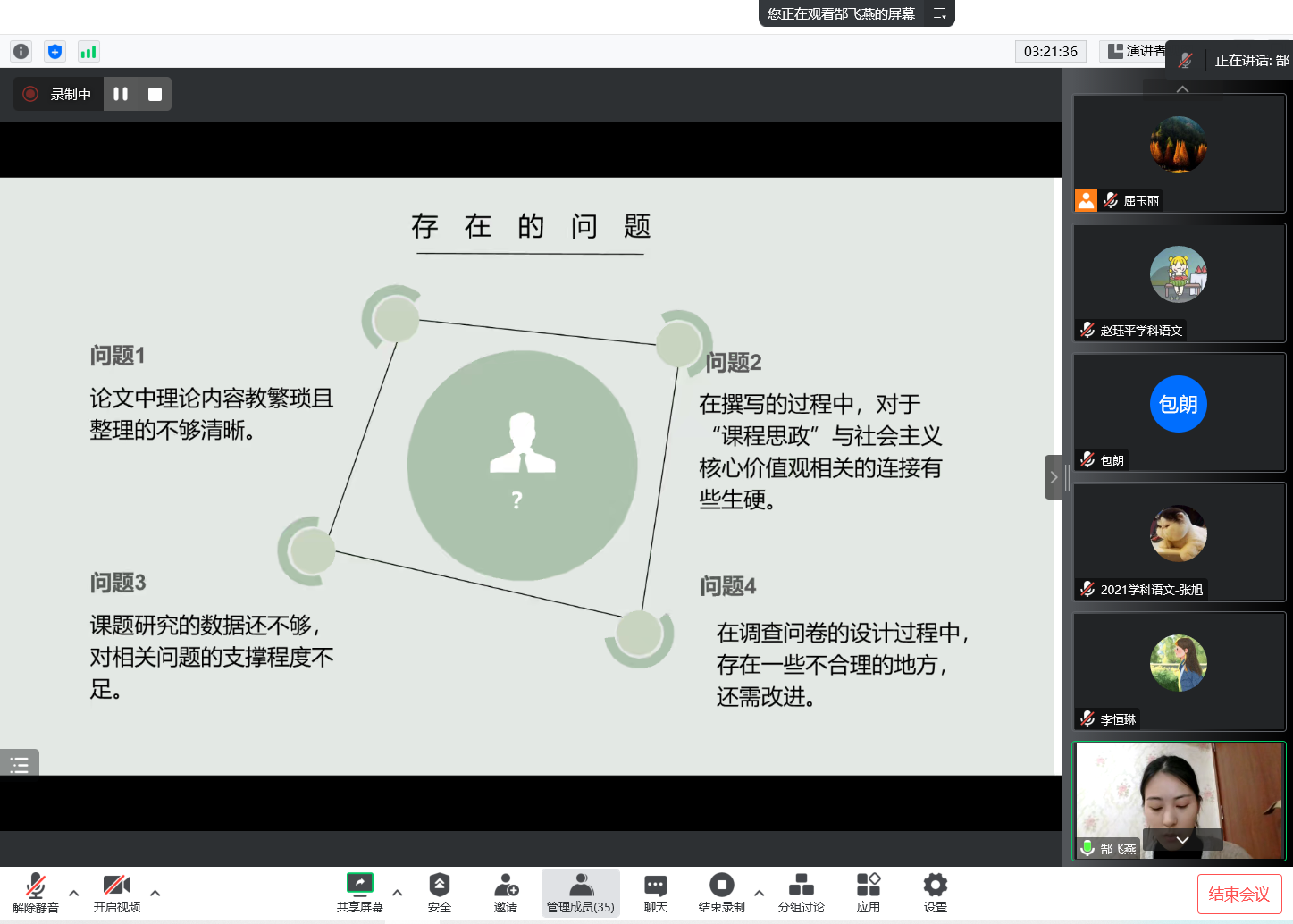Select 包朗 participant thumbnail
This screenshot has width=1293, height=924.
click(x=1178, y=412)
